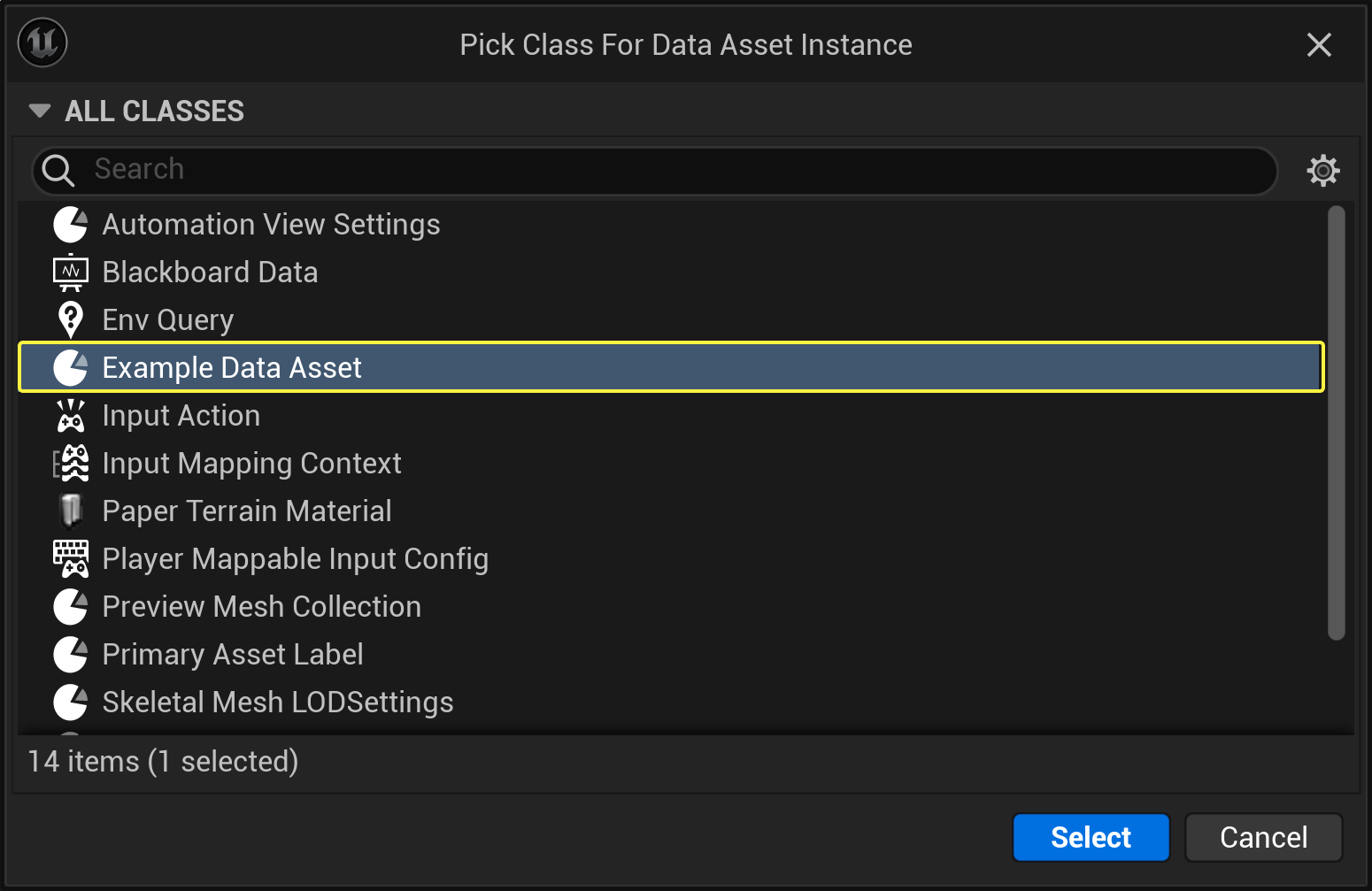Viewport: 1372px width, 891px height.
Task: Dismiss dialog with Cancel button
Action: (x=1263, y=837)
